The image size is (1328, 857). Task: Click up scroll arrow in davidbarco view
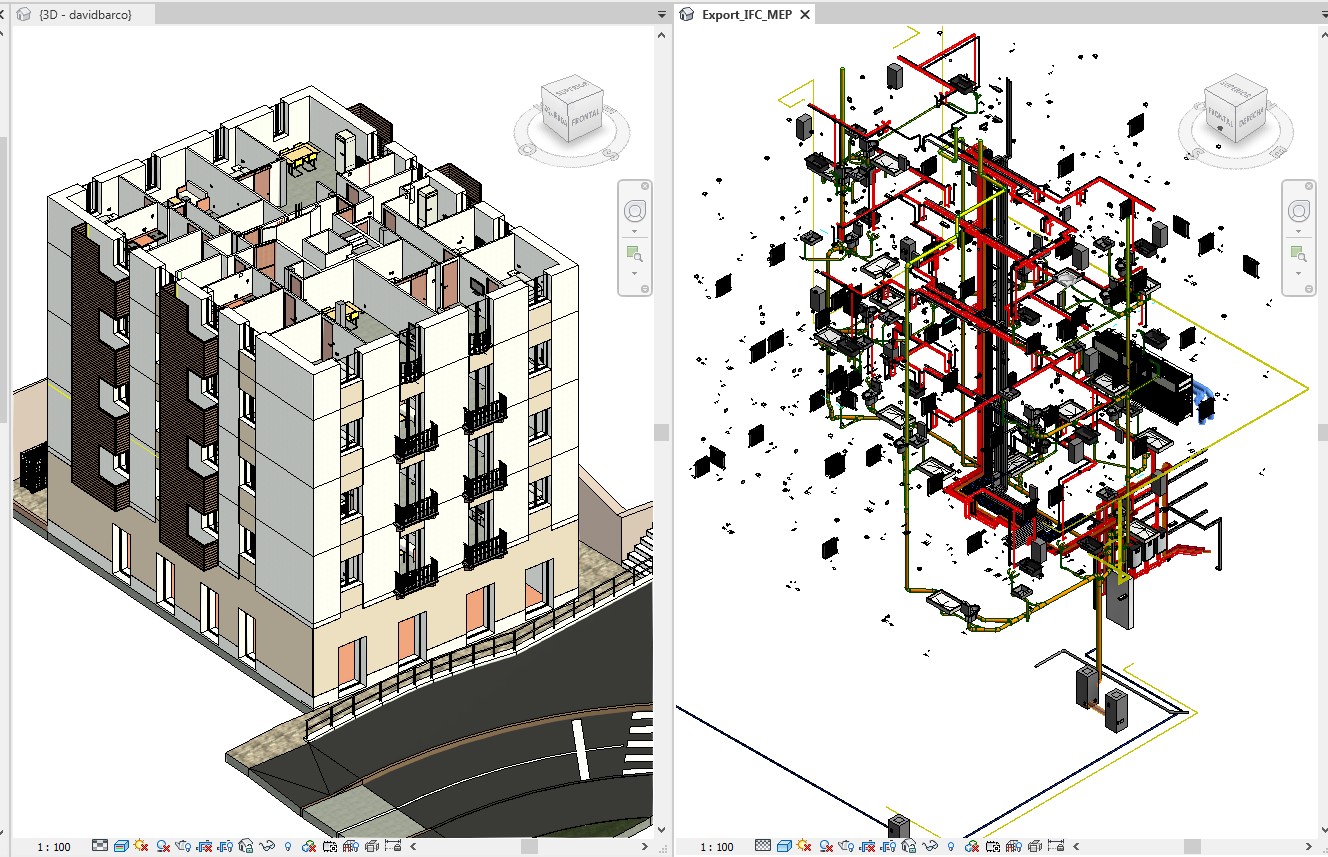(x=661, y=33)
